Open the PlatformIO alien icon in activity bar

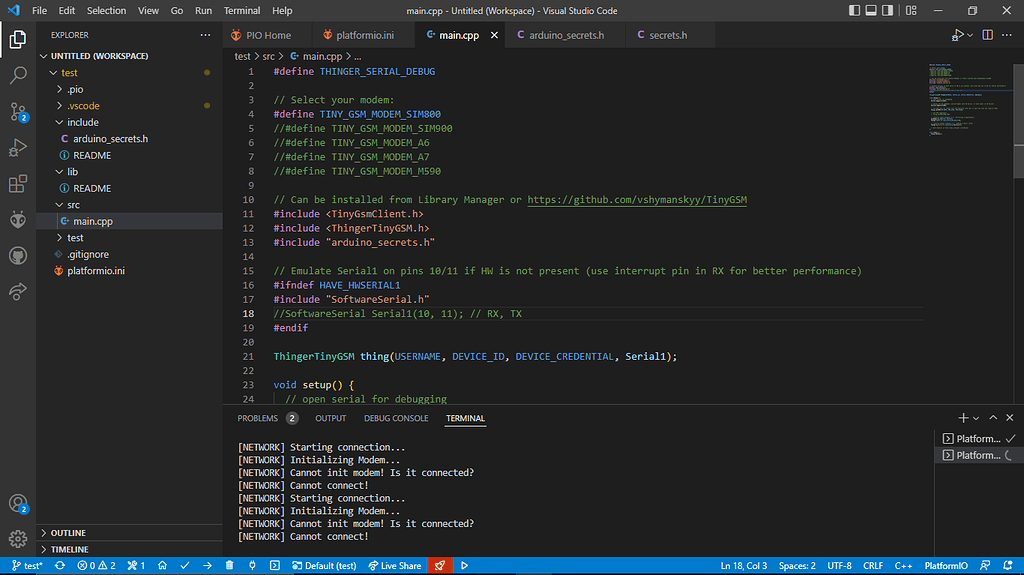coord(17,219)
